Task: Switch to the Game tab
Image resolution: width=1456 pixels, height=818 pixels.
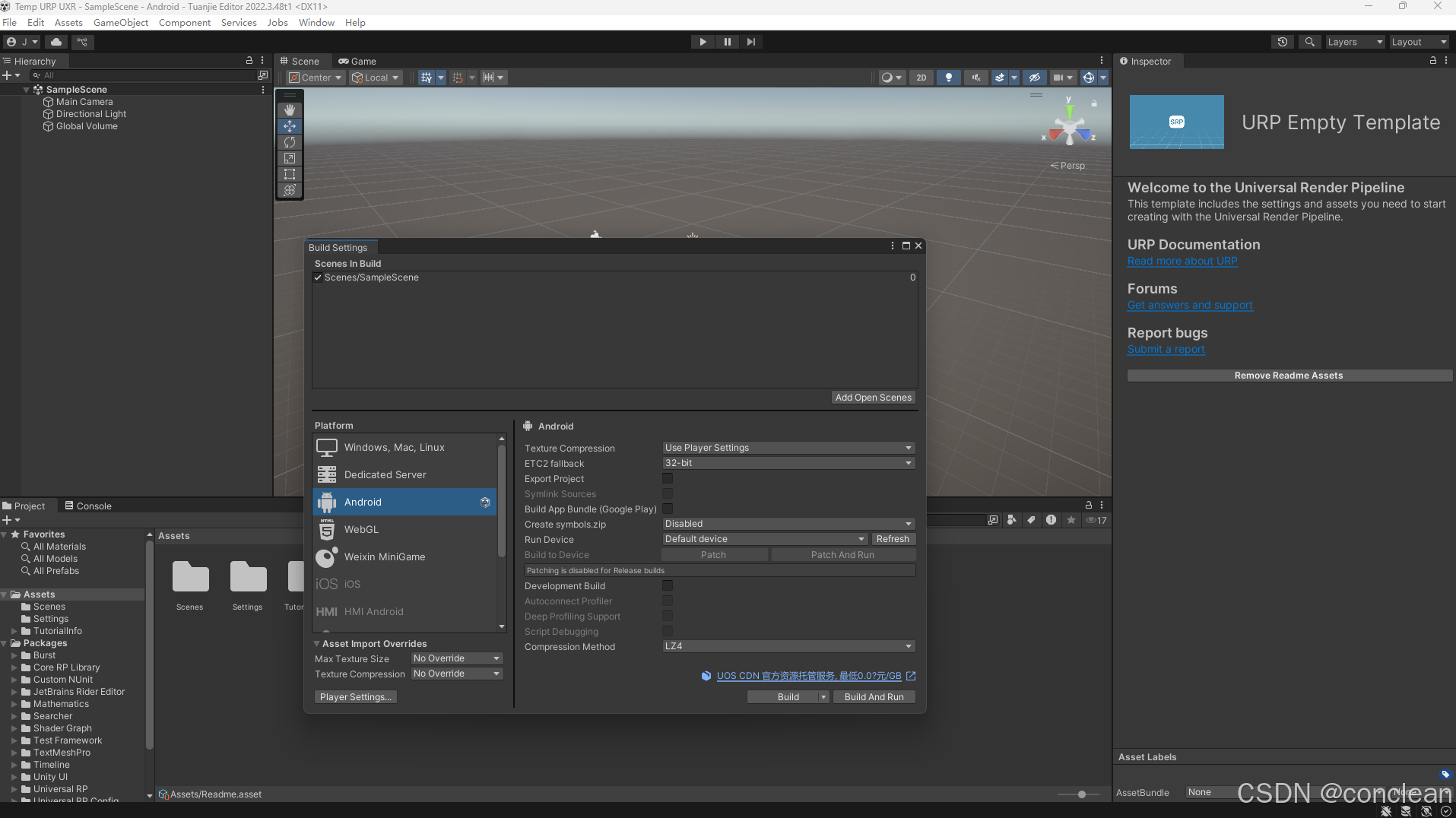Action: [357, 61]
